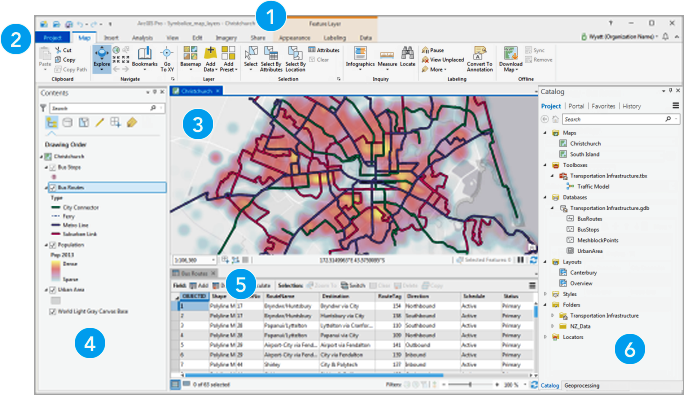Click the Attributes button

pos(324,50)
